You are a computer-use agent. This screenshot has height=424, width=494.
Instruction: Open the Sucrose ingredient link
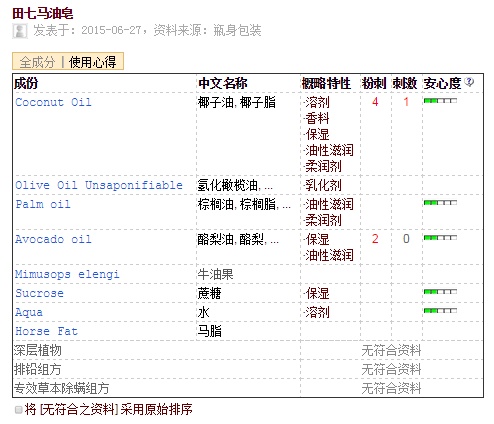[x=39, y=293]
